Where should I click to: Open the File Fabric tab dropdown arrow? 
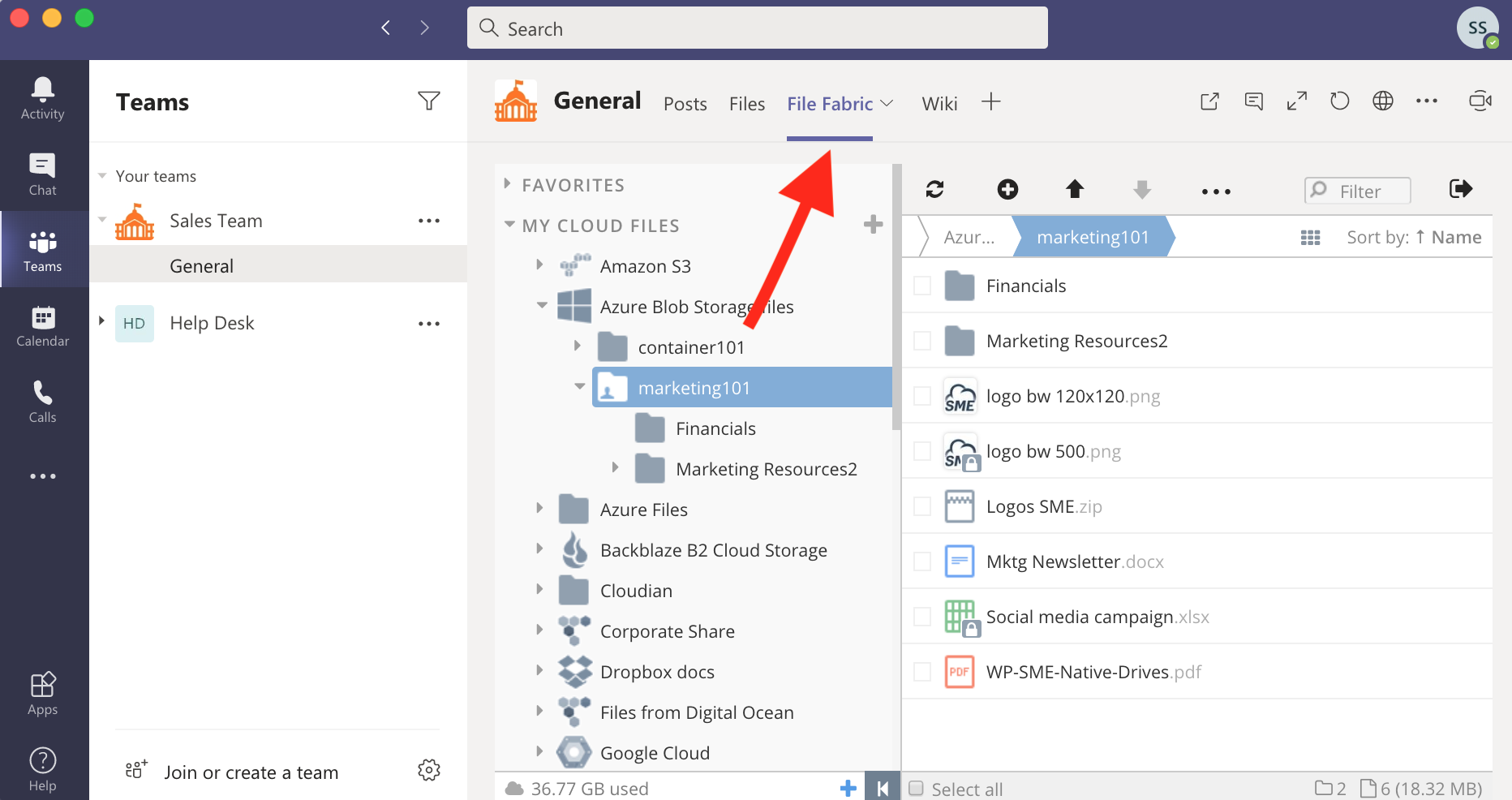(x=887, y=103)
